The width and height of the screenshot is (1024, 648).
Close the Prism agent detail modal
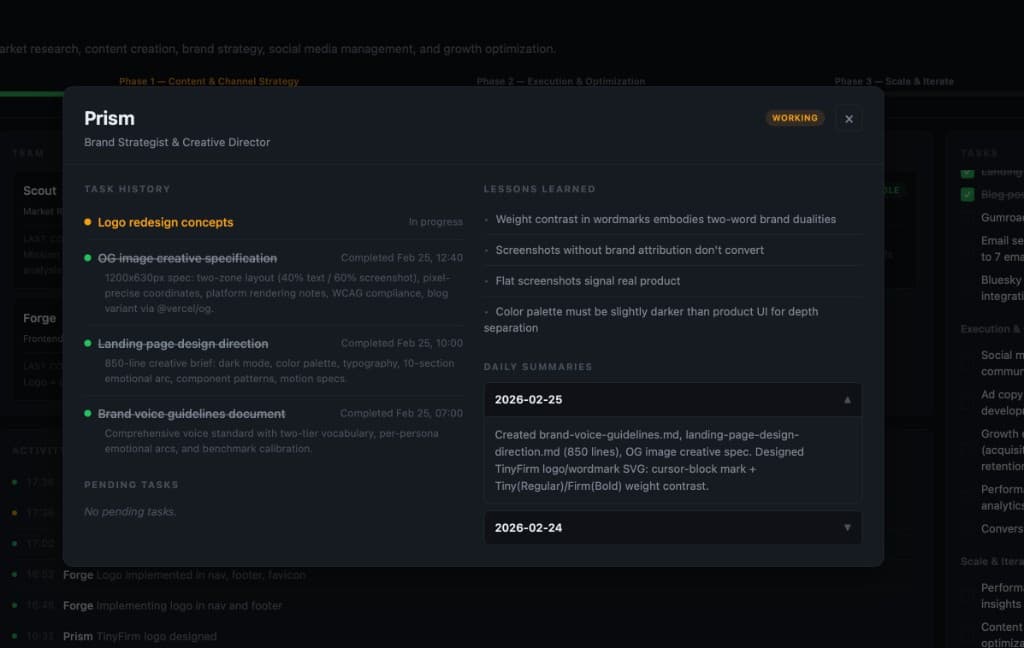click(x=848, y=118)
